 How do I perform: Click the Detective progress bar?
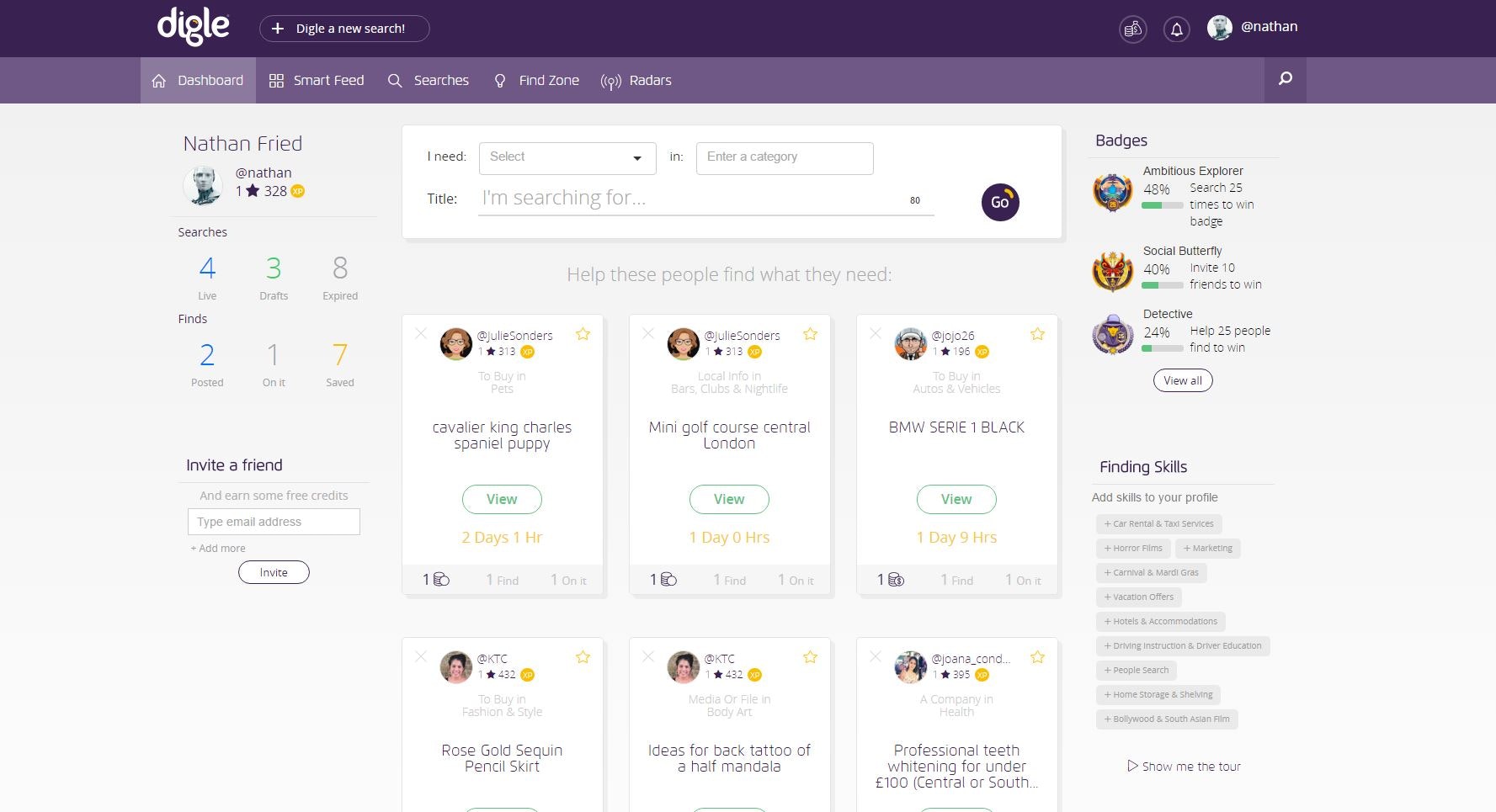click(1163, 348)
